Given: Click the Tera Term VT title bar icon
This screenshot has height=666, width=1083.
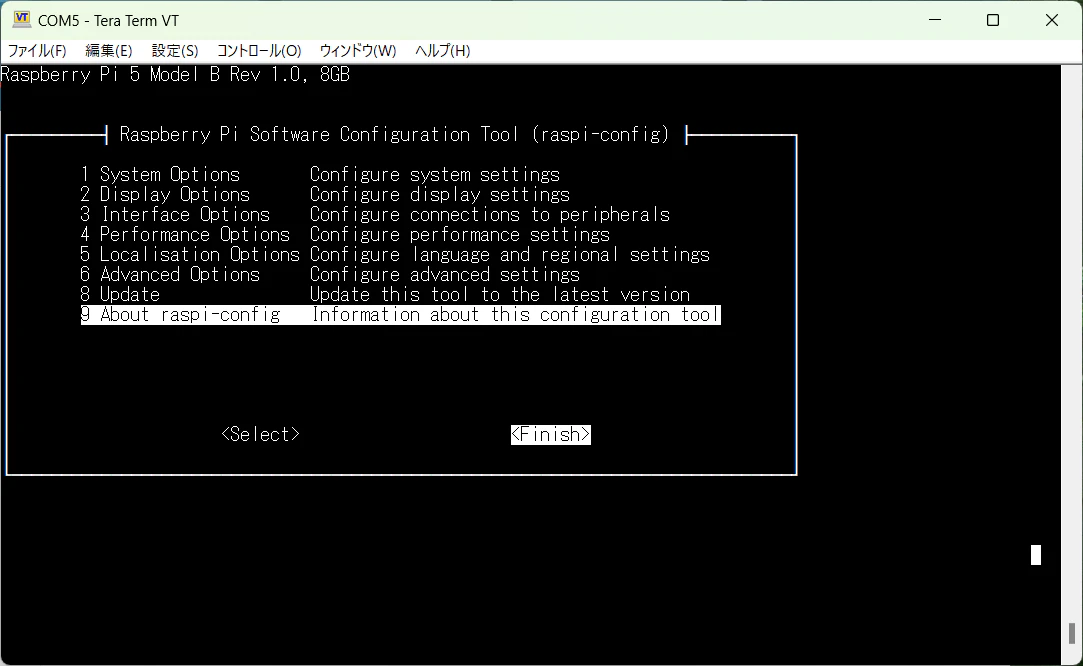Looking at the screenshot, I should click(22, 19).
